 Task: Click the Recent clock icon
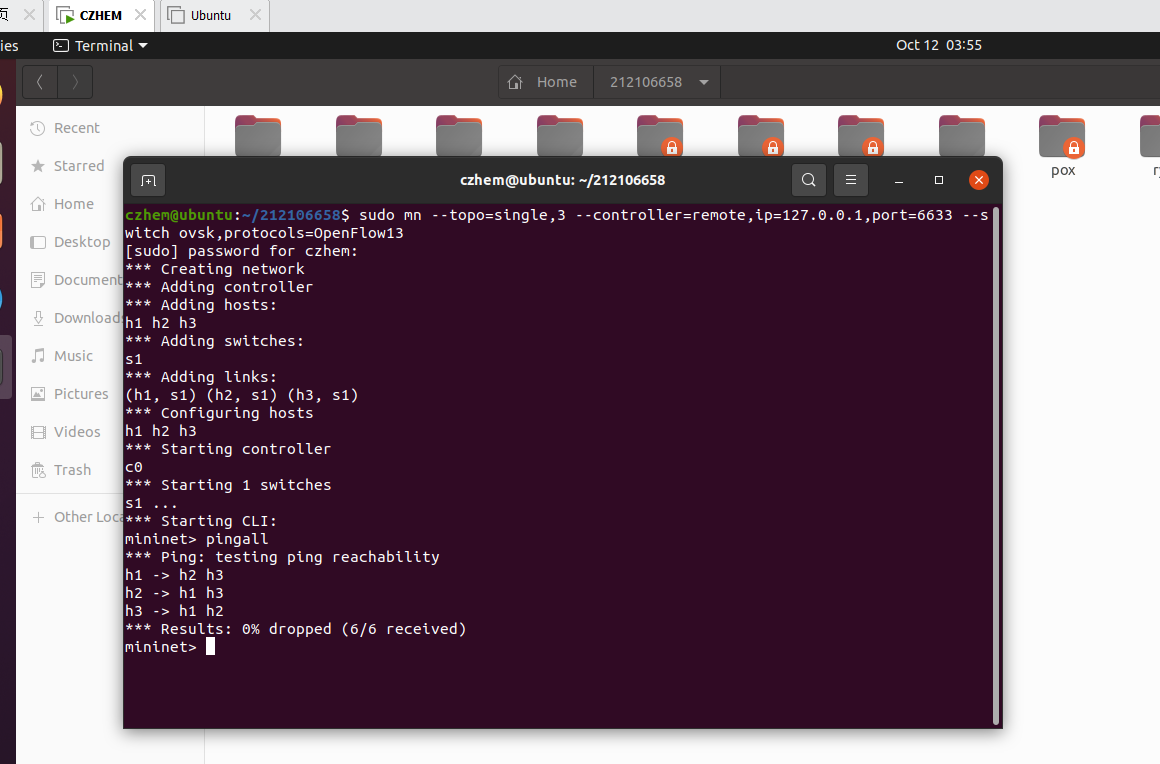38,128
